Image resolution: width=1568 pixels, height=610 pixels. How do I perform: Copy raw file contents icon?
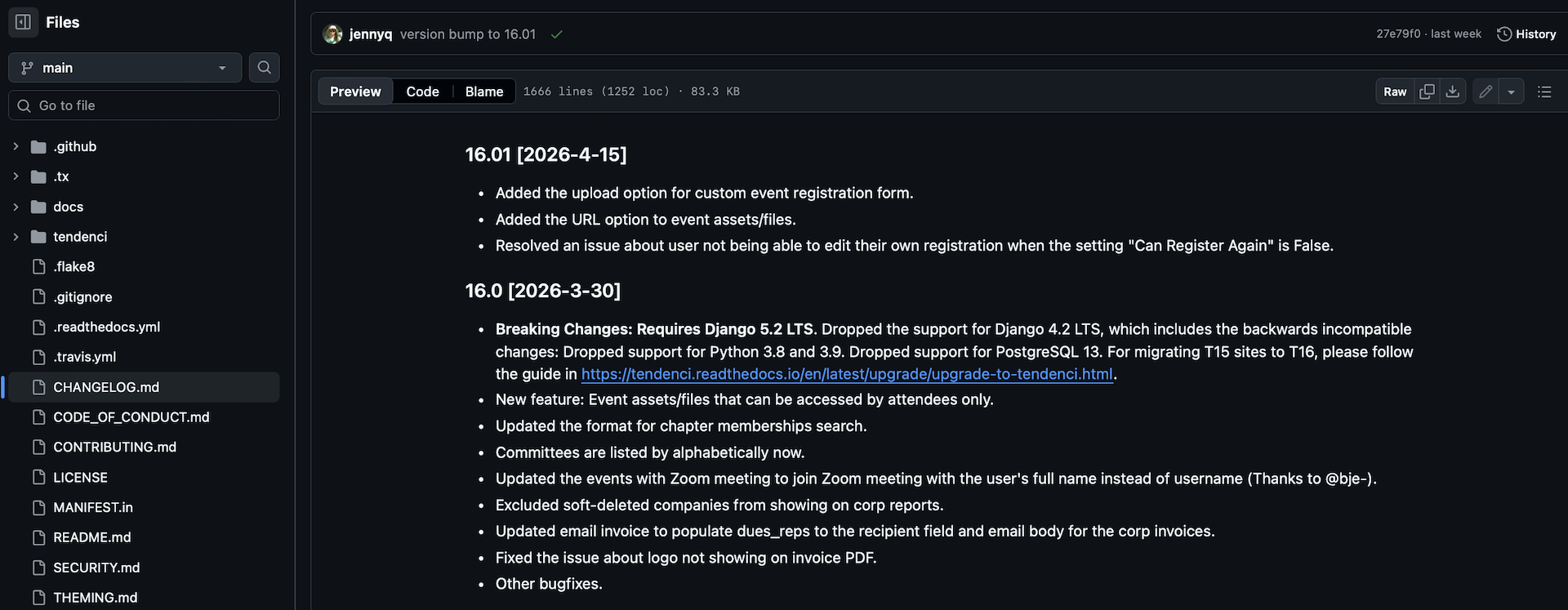[1427, 91]
